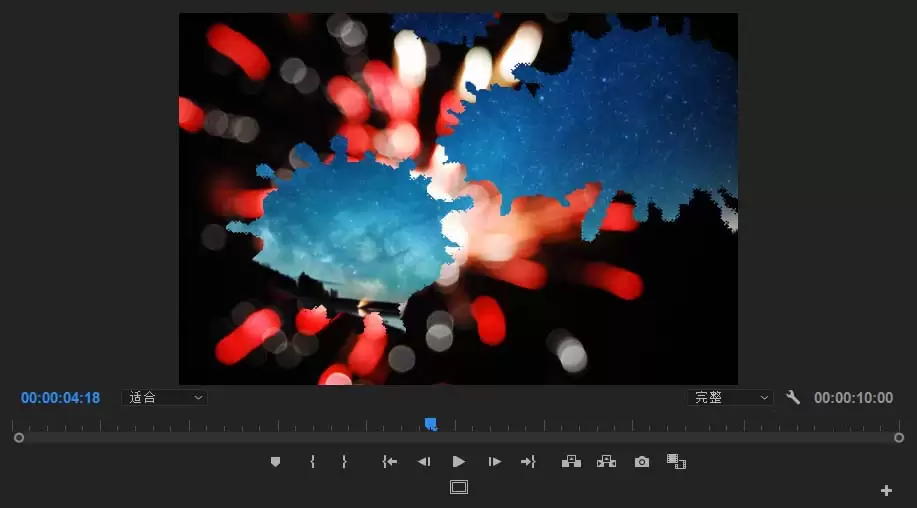The height and width of the screenshot is (508, 917).
Task: Click the blue playhead on time ruler
Action: coord(430,424)
